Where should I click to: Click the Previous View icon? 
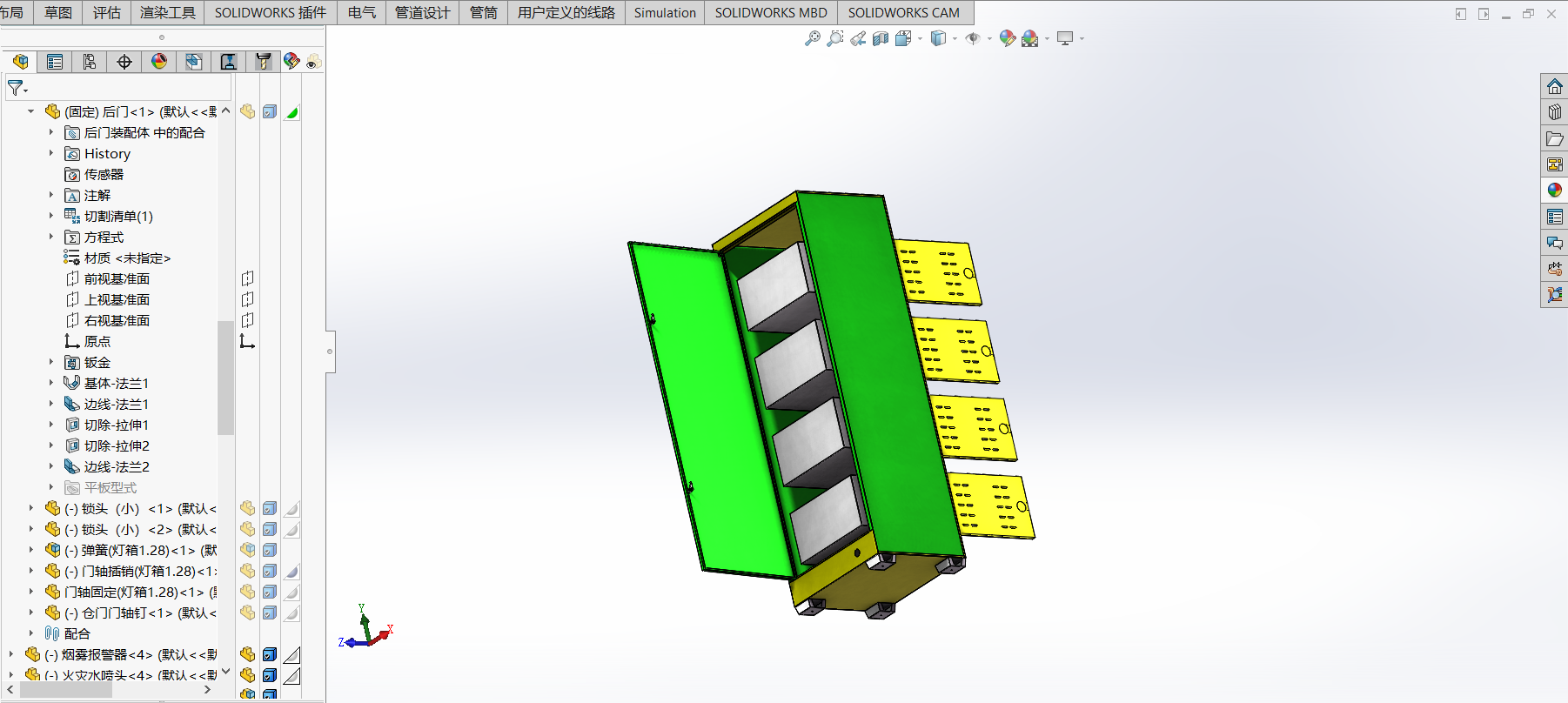(858, 38)
